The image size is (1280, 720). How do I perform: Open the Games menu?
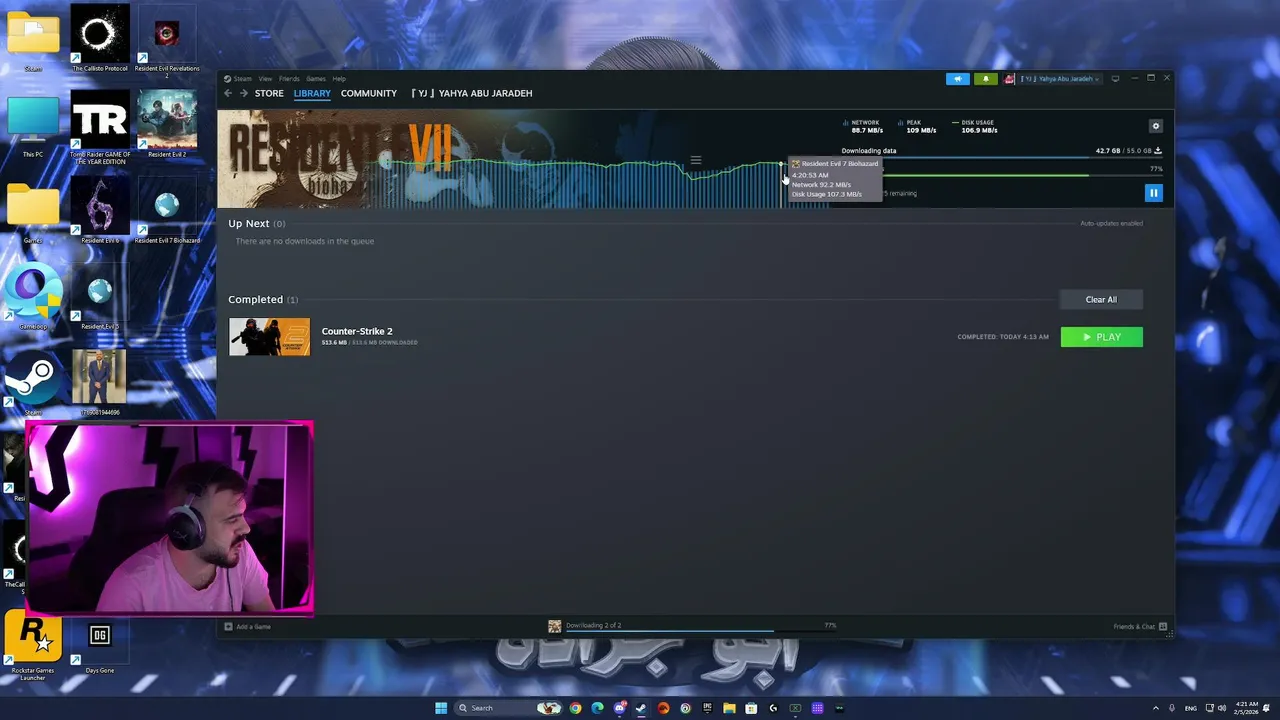coord(316,79)
